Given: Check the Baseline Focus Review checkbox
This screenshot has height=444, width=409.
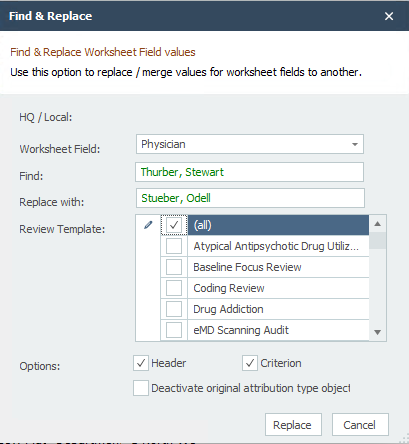Looking at the screenshot, I should pyautogui.click(x=174, y=267).
